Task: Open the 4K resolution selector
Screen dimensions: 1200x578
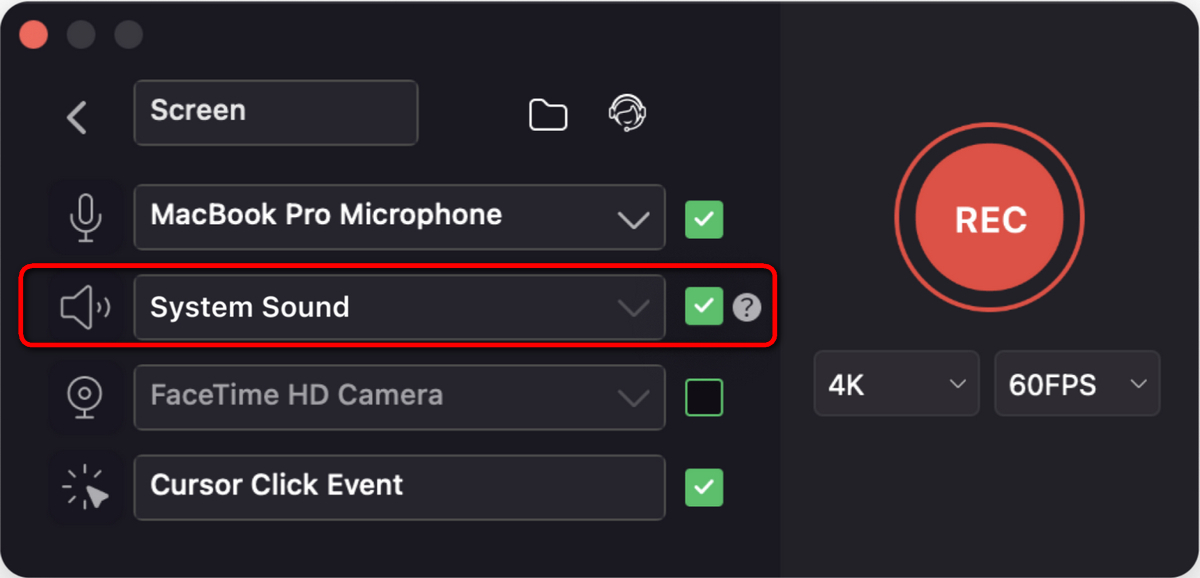Action: (896, 383)
